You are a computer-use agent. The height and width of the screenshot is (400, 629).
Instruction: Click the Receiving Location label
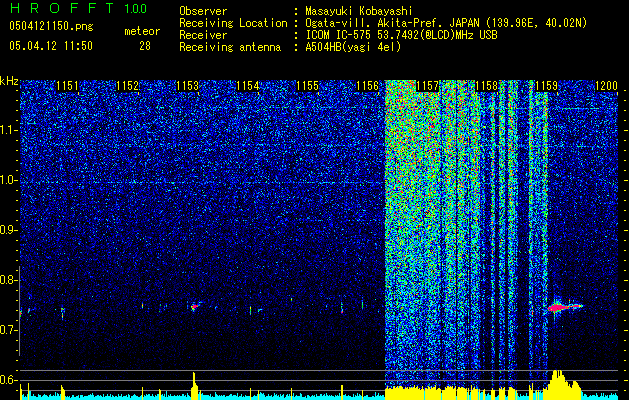click(x=233, y=23)
